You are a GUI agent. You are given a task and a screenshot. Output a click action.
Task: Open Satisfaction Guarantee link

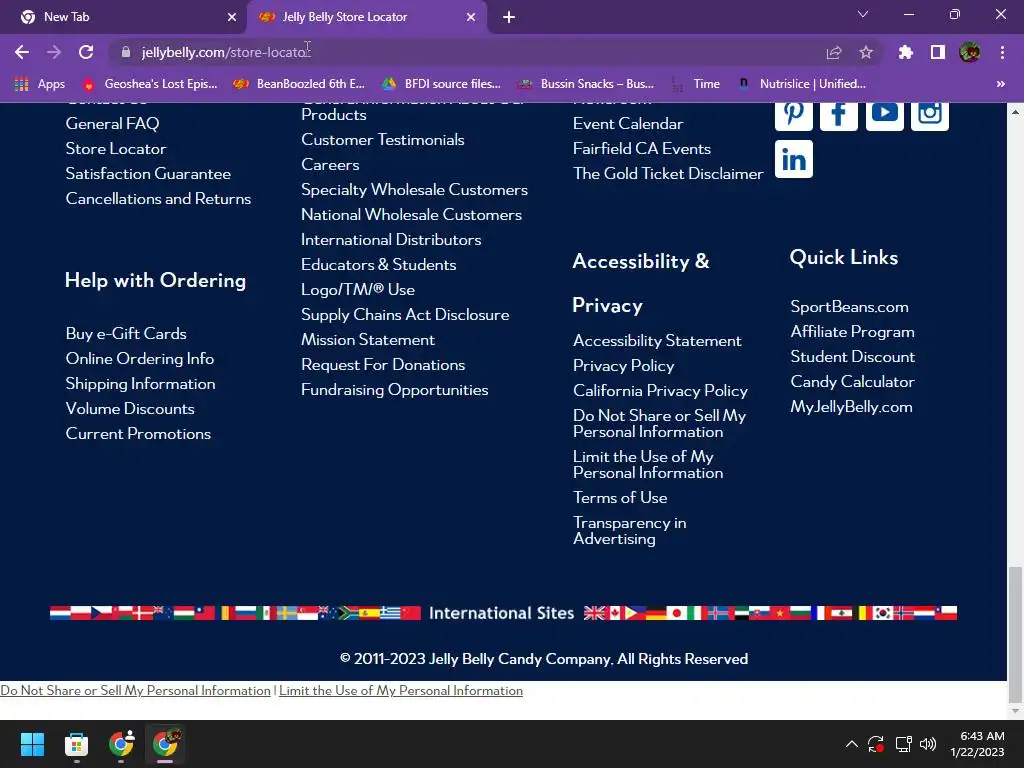pyautogui.click(x=148, y=174)
